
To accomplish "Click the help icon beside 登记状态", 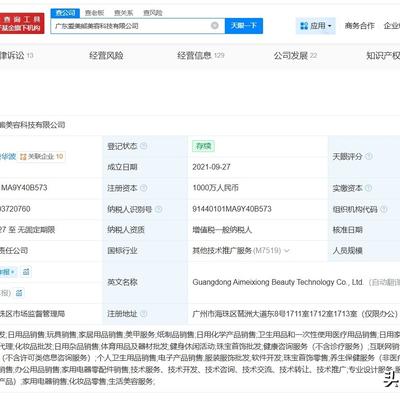I will (144, 146).
